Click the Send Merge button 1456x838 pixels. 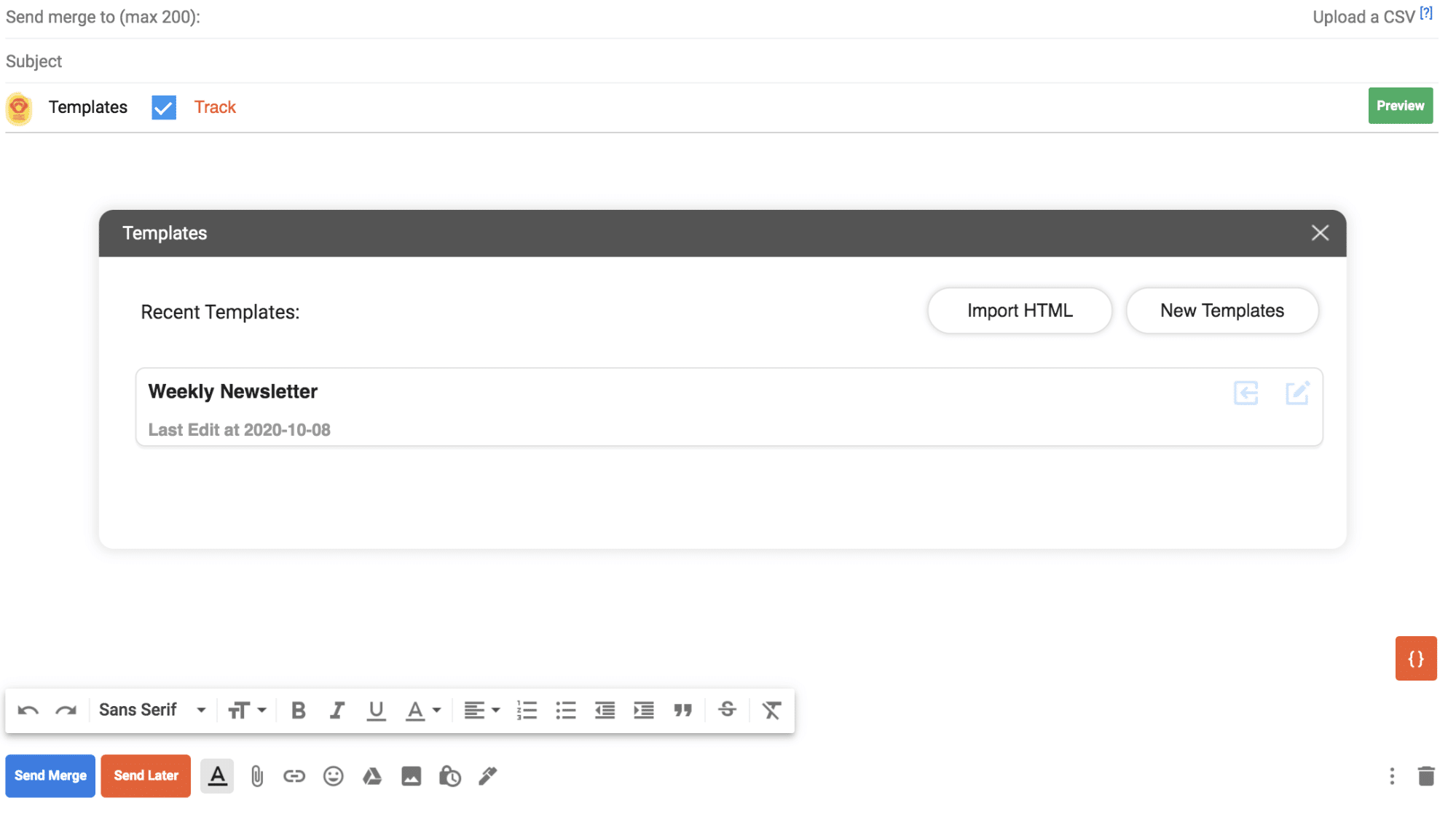point(50,776)
